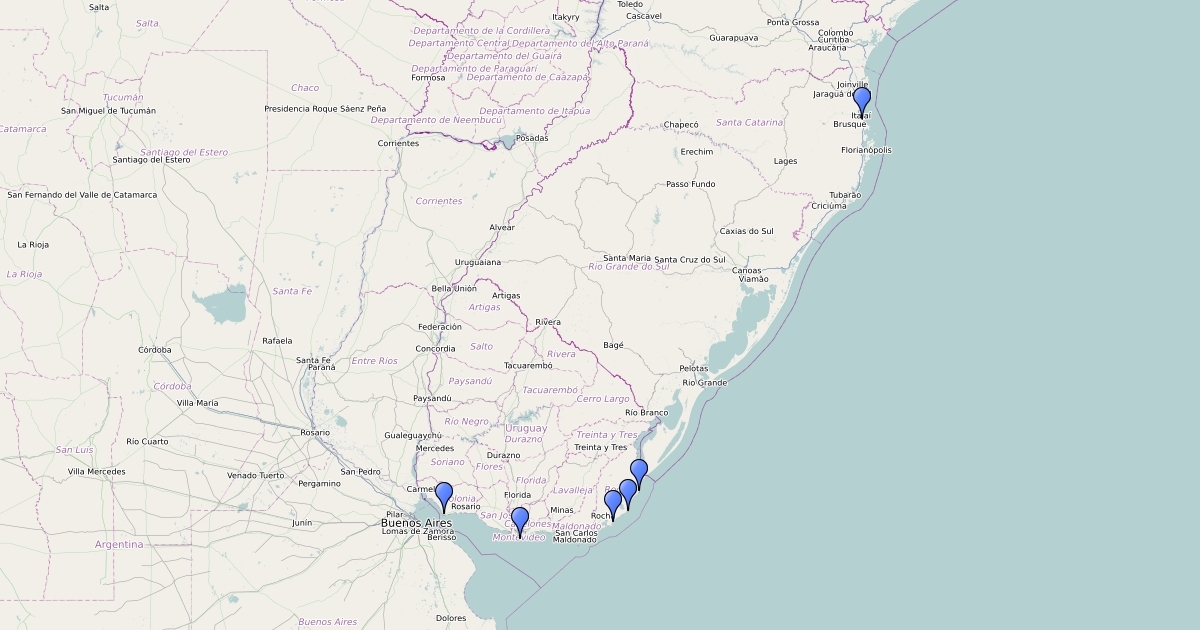Image resolution: width=1200 pixels, height=630 pixels.
Task: Click the Erechim label
Action: coord(697,152)
